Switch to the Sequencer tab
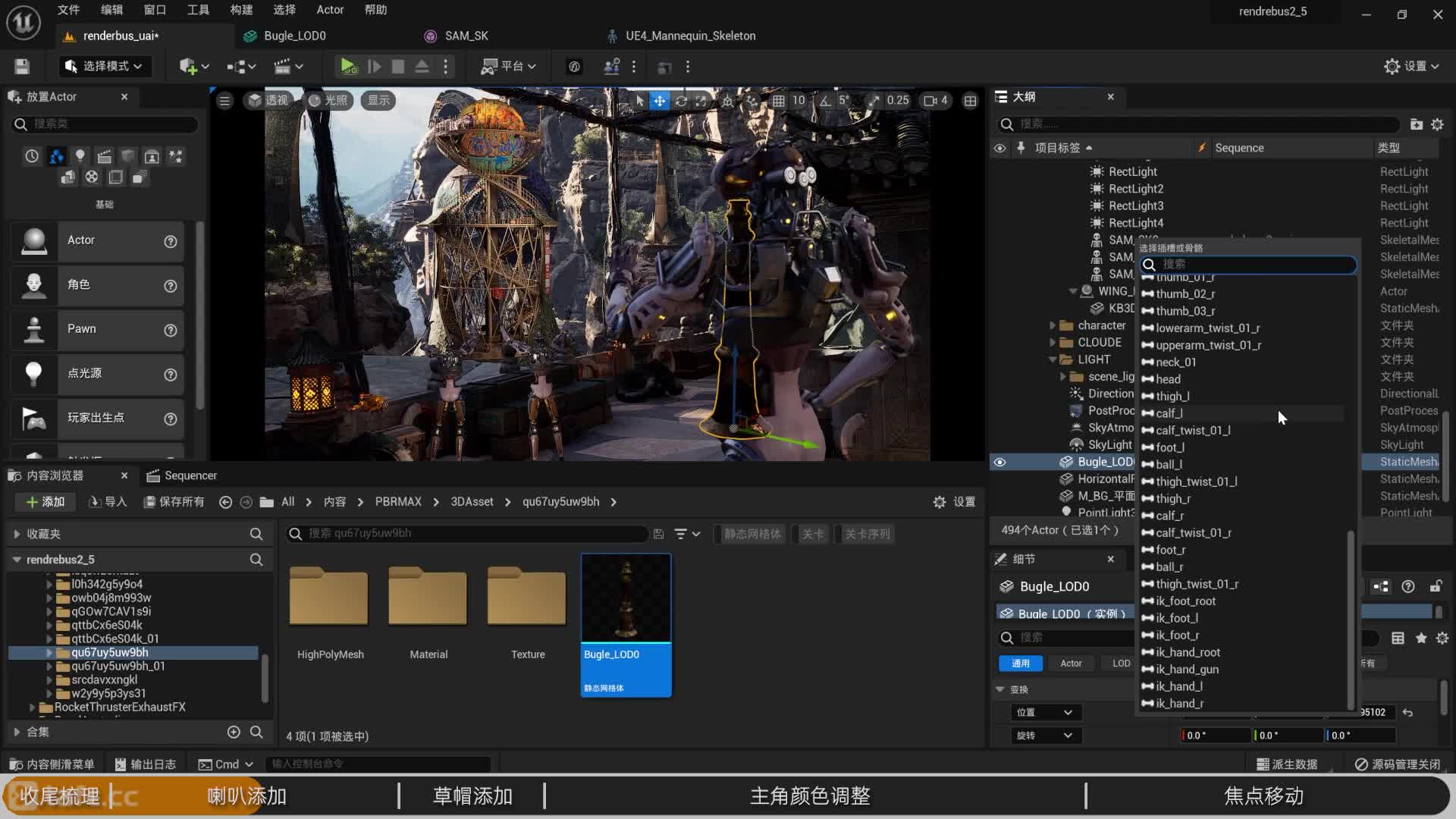1456x819 pixels. coord(182,475)
